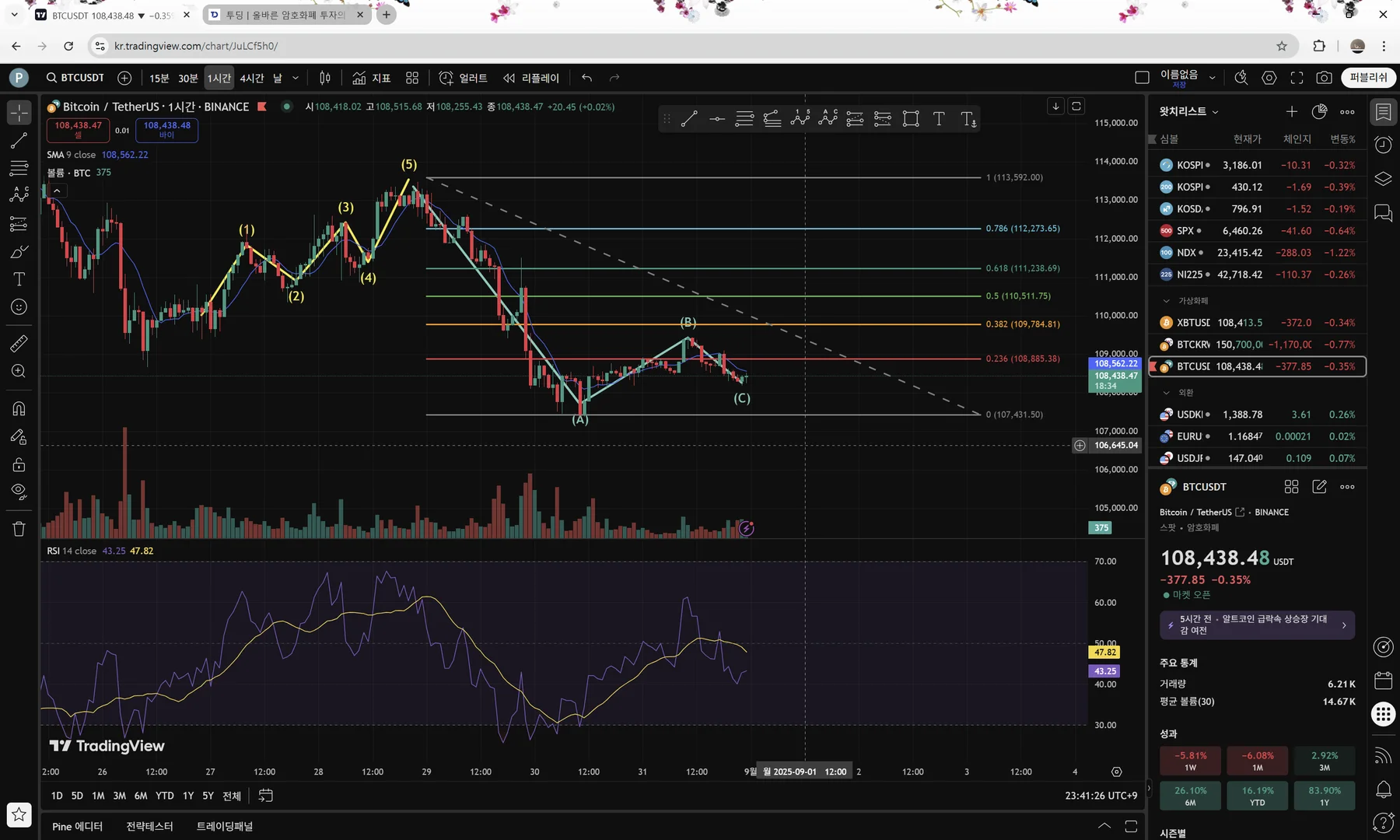
Task: Select the ruler measure tool
Action: [19, 343]
